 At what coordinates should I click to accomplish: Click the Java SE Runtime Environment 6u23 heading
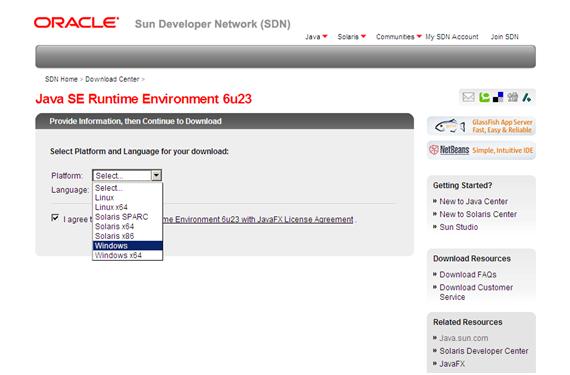coord(144,99)
